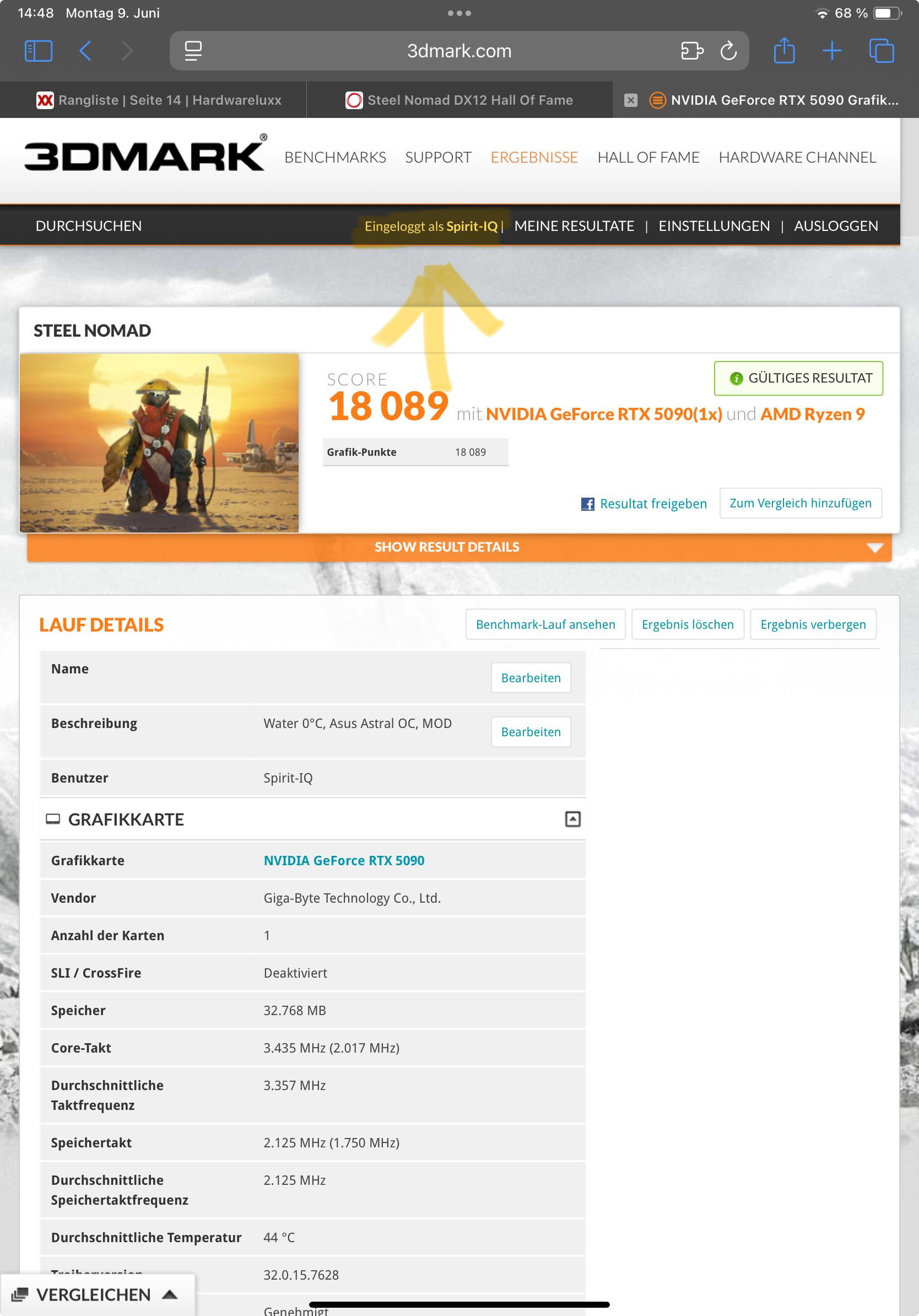Image resolution: width=919 pixels, height=1316 pixels.
Task: Click Bearbeiten in the Beschreibung row
Action: 531,731
